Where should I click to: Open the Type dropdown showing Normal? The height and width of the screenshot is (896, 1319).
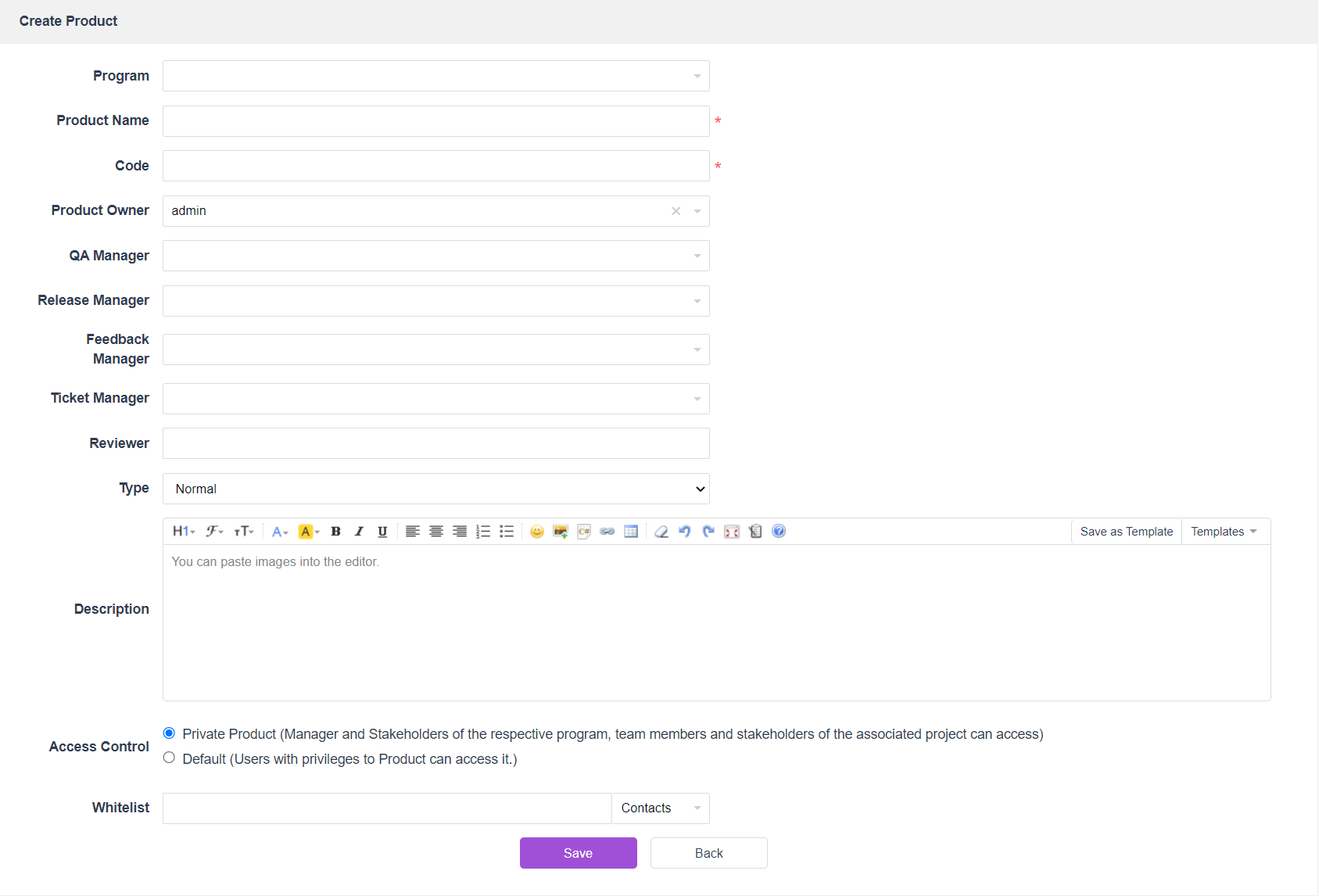point(435,489)
